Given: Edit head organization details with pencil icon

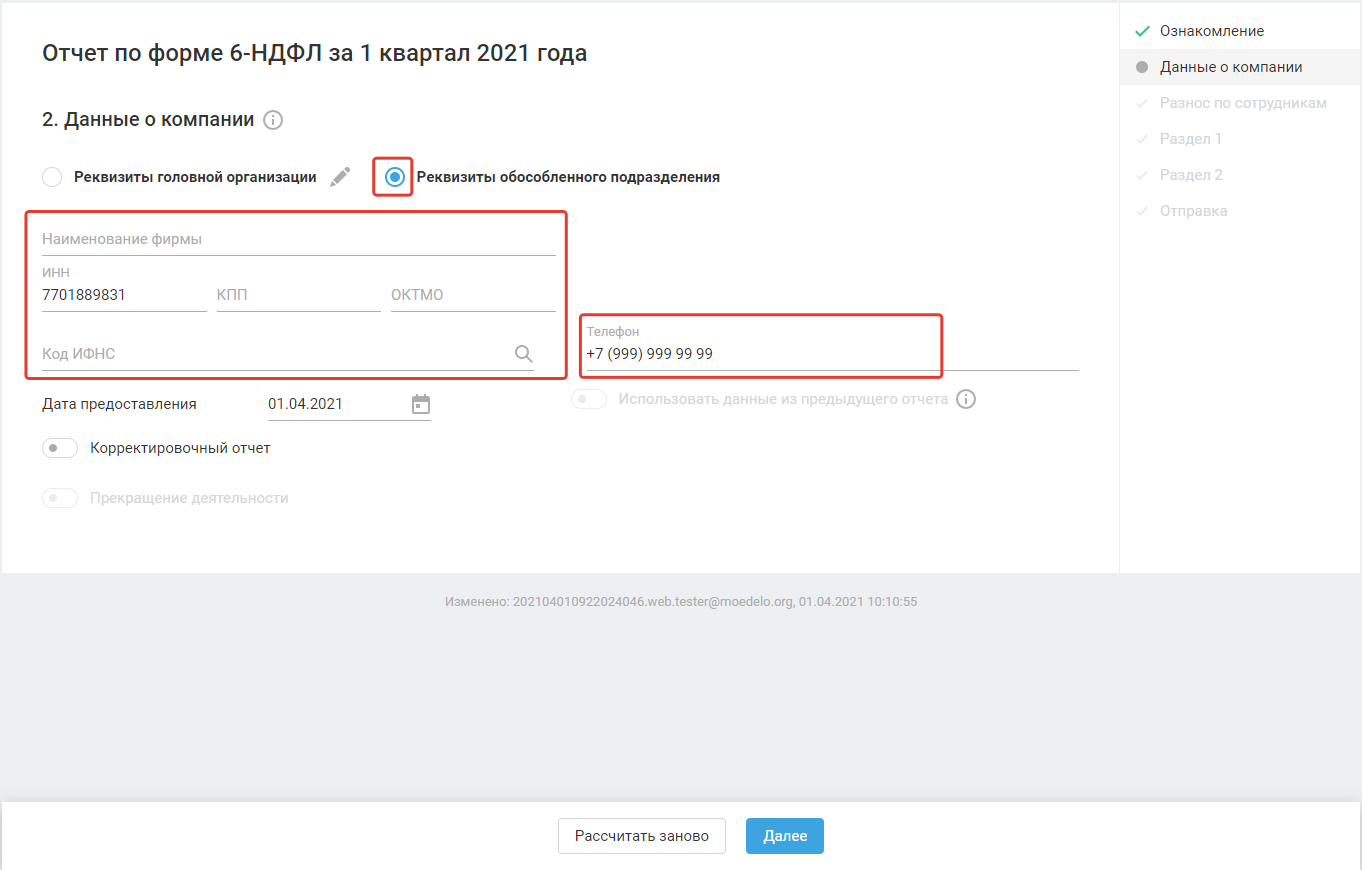Looking at the screenshot, I should [341, 177].
